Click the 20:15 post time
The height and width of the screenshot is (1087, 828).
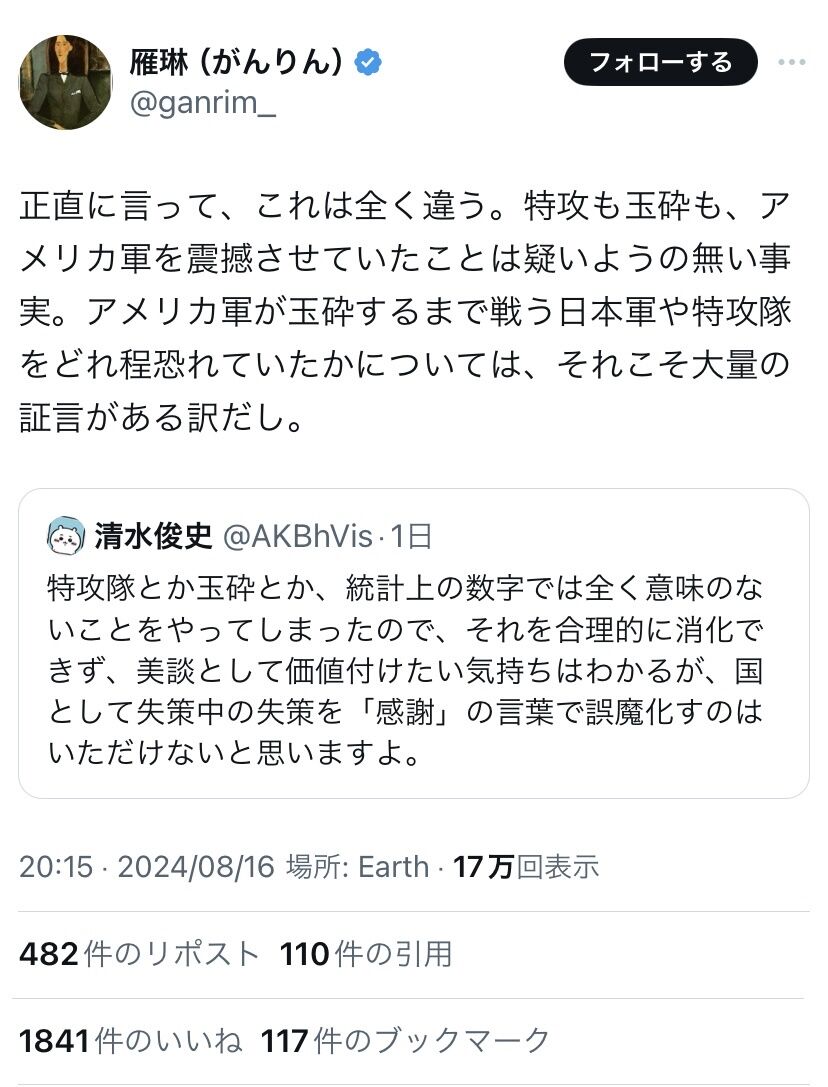[x=55, y=866]
